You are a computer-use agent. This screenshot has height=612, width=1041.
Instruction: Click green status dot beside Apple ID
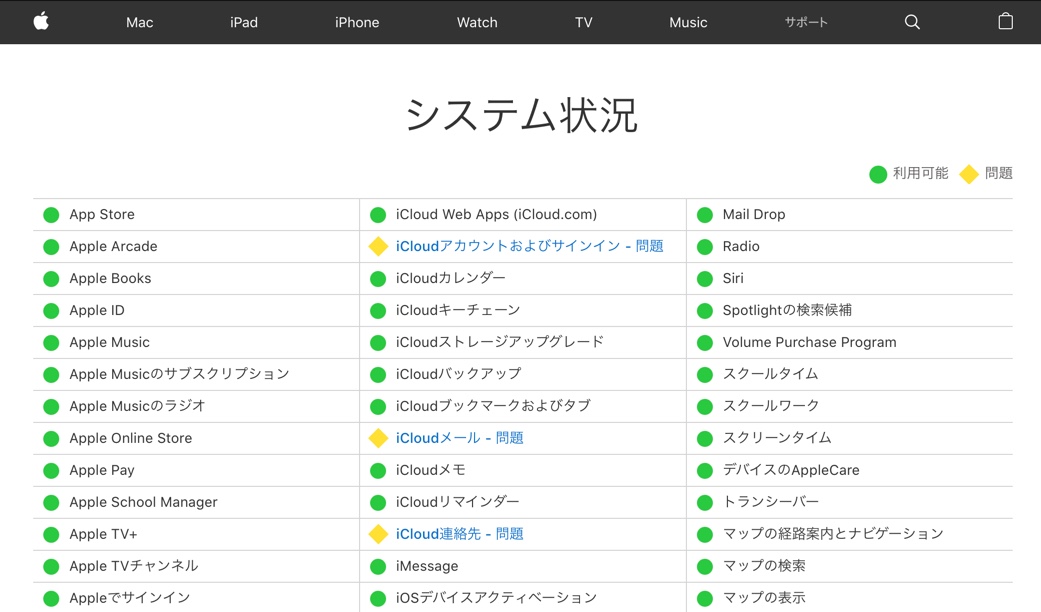coord(51,311)
